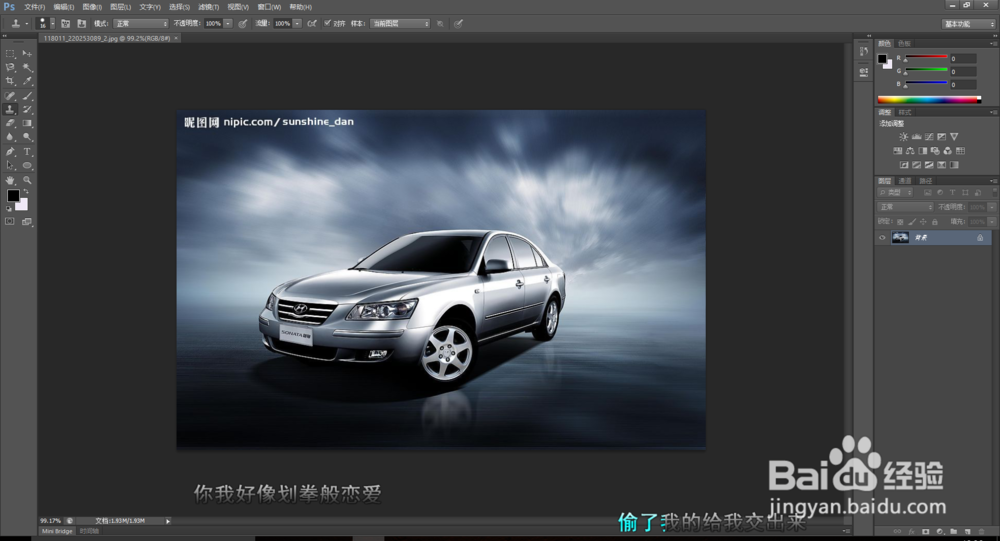Viewport: 1000px width, 541px height.
Task: Open the 滤镜(T) menu
Action: click(209, 7)
